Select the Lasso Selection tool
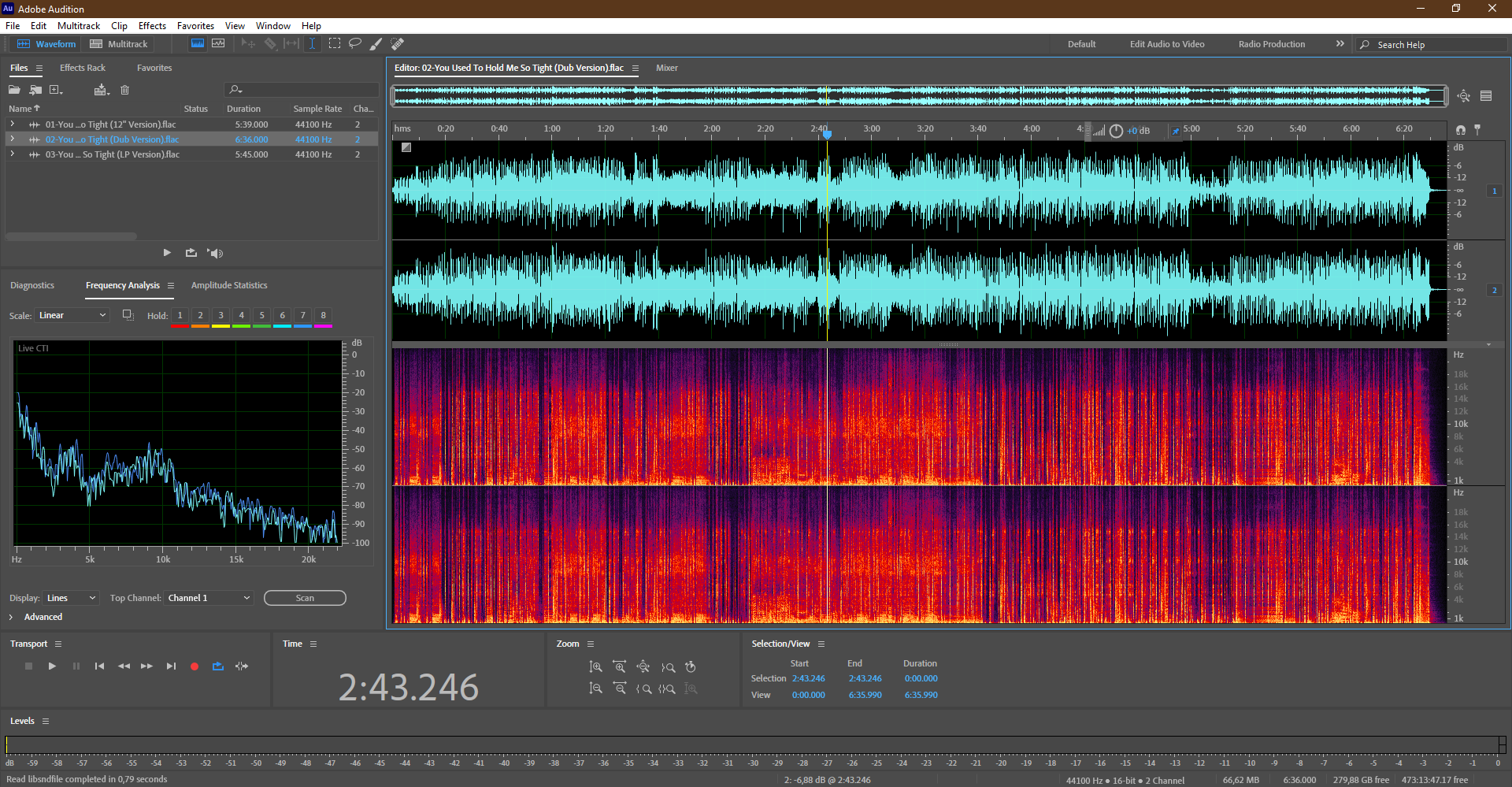This screenshot has width=1512, height=787. click(355, 43)
